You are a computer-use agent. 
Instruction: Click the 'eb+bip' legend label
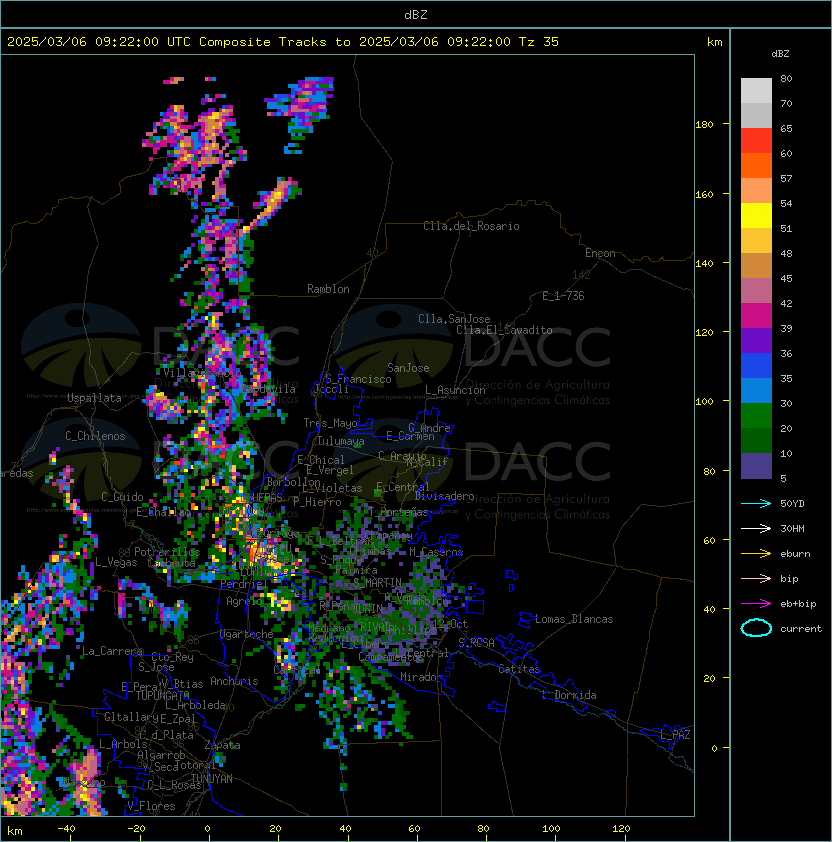(798, 604)
